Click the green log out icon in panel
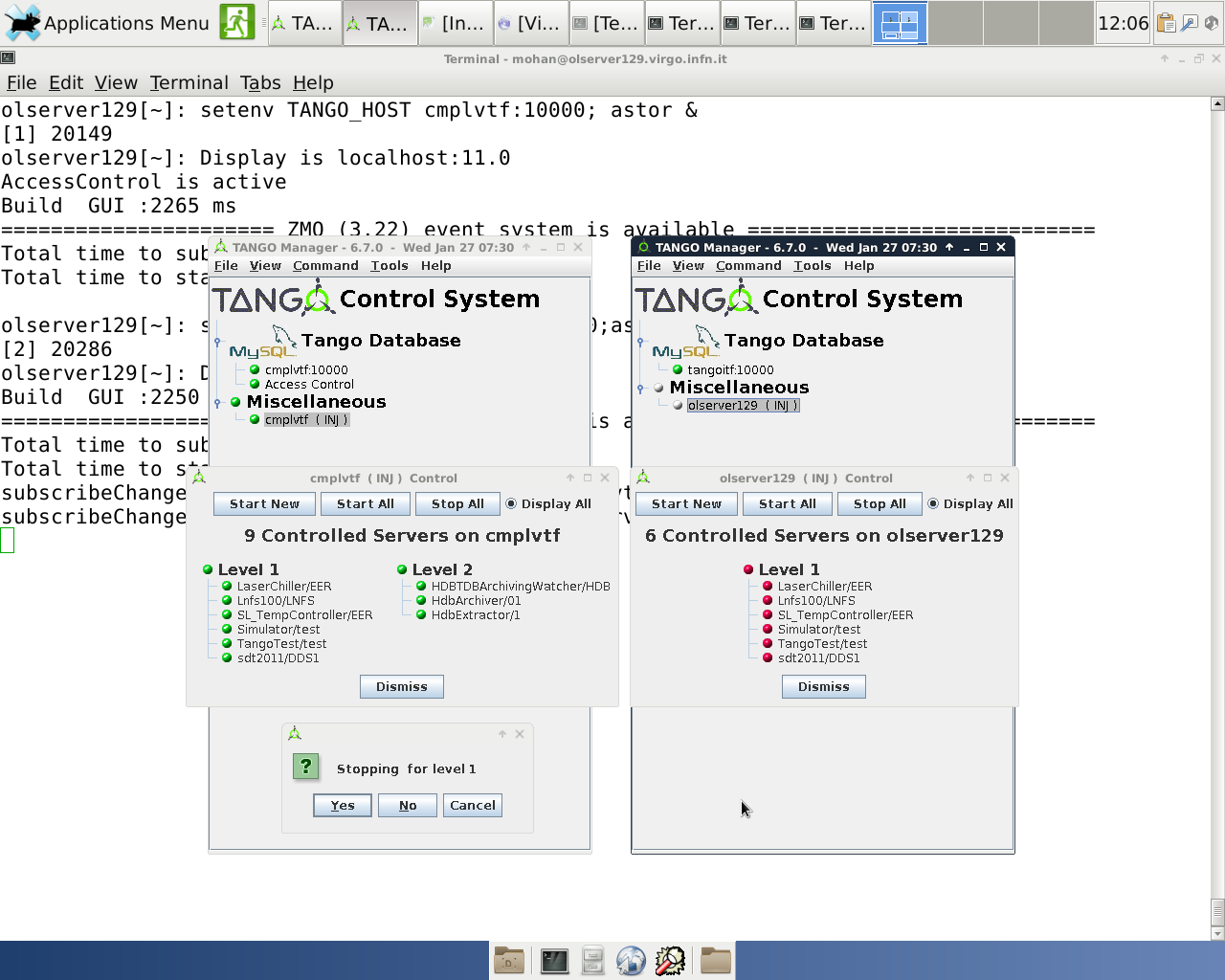Image resolution: width=1225 pixels, height=980 pixels. tap(237, 22)
